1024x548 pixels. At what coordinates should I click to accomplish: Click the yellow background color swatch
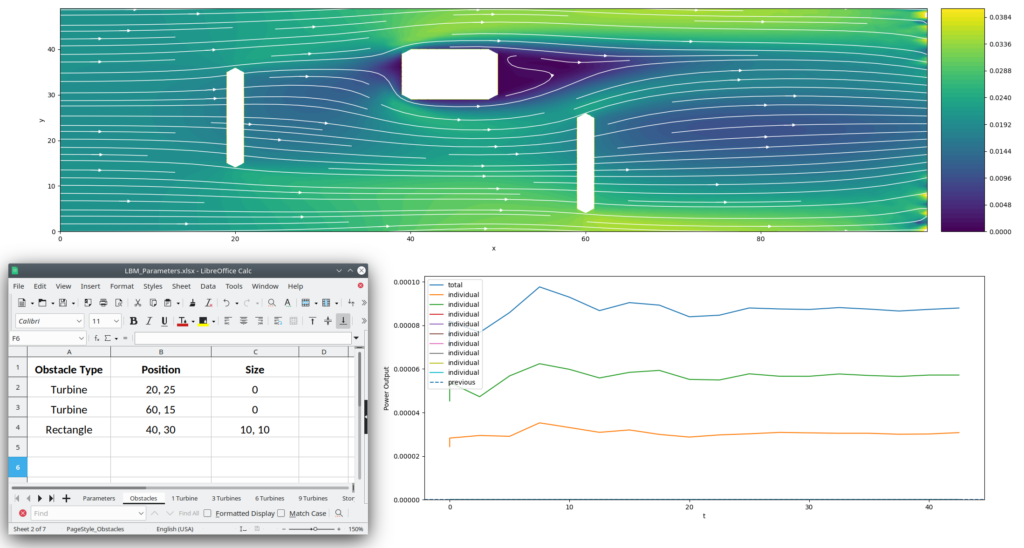tap(202, 321)
